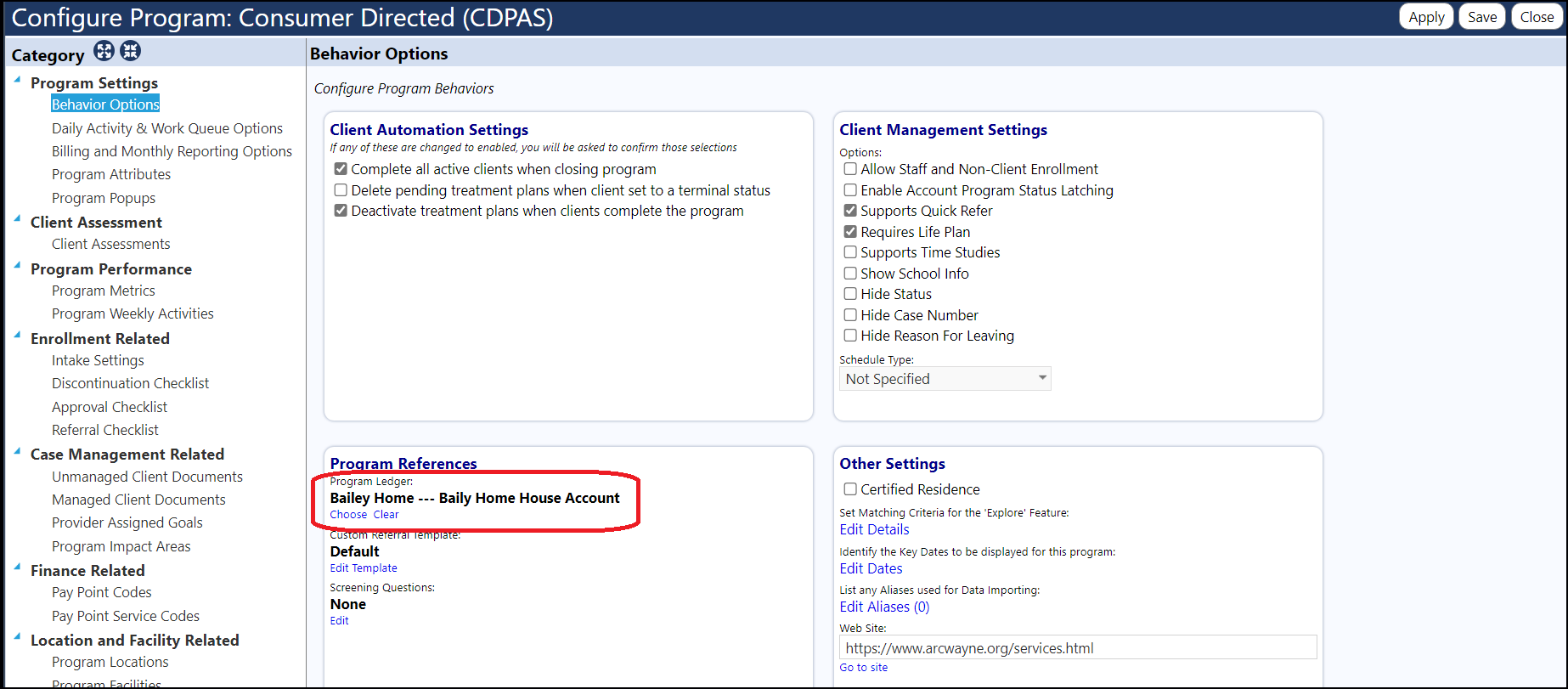Collapse the Program Settings category

click(x=17, y=80)
